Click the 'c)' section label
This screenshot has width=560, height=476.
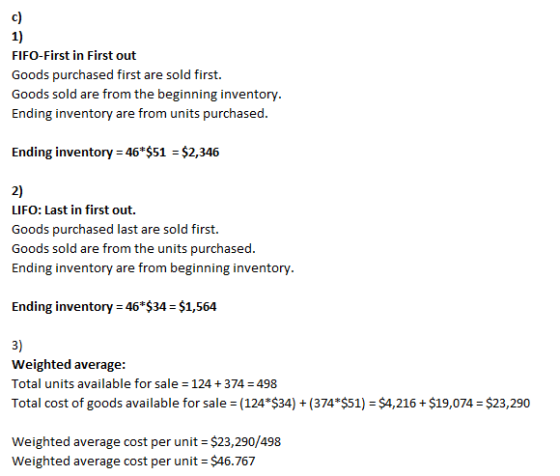point(17,17)
